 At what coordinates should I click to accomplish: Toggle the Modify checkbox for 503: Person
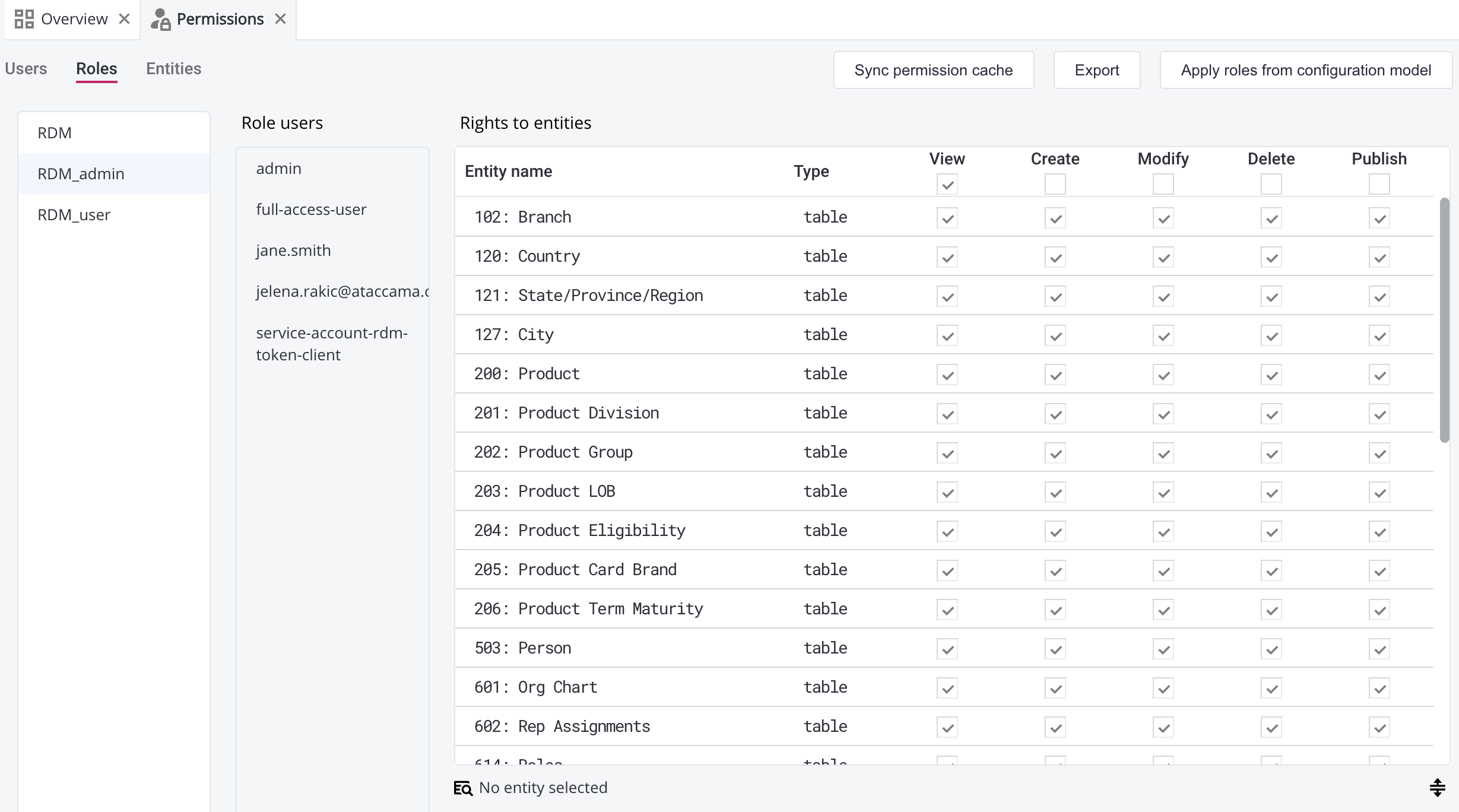pyautogui.click(x=1163, y=649)
